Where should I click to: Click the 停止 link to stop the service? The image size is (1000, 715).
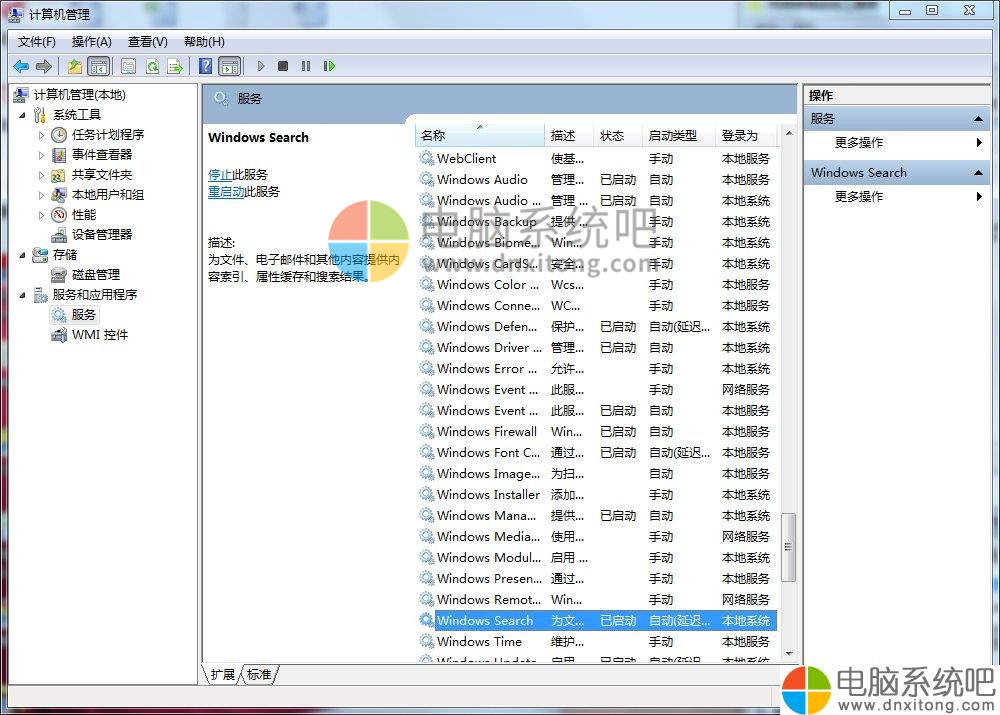click(x=220, y=174)
